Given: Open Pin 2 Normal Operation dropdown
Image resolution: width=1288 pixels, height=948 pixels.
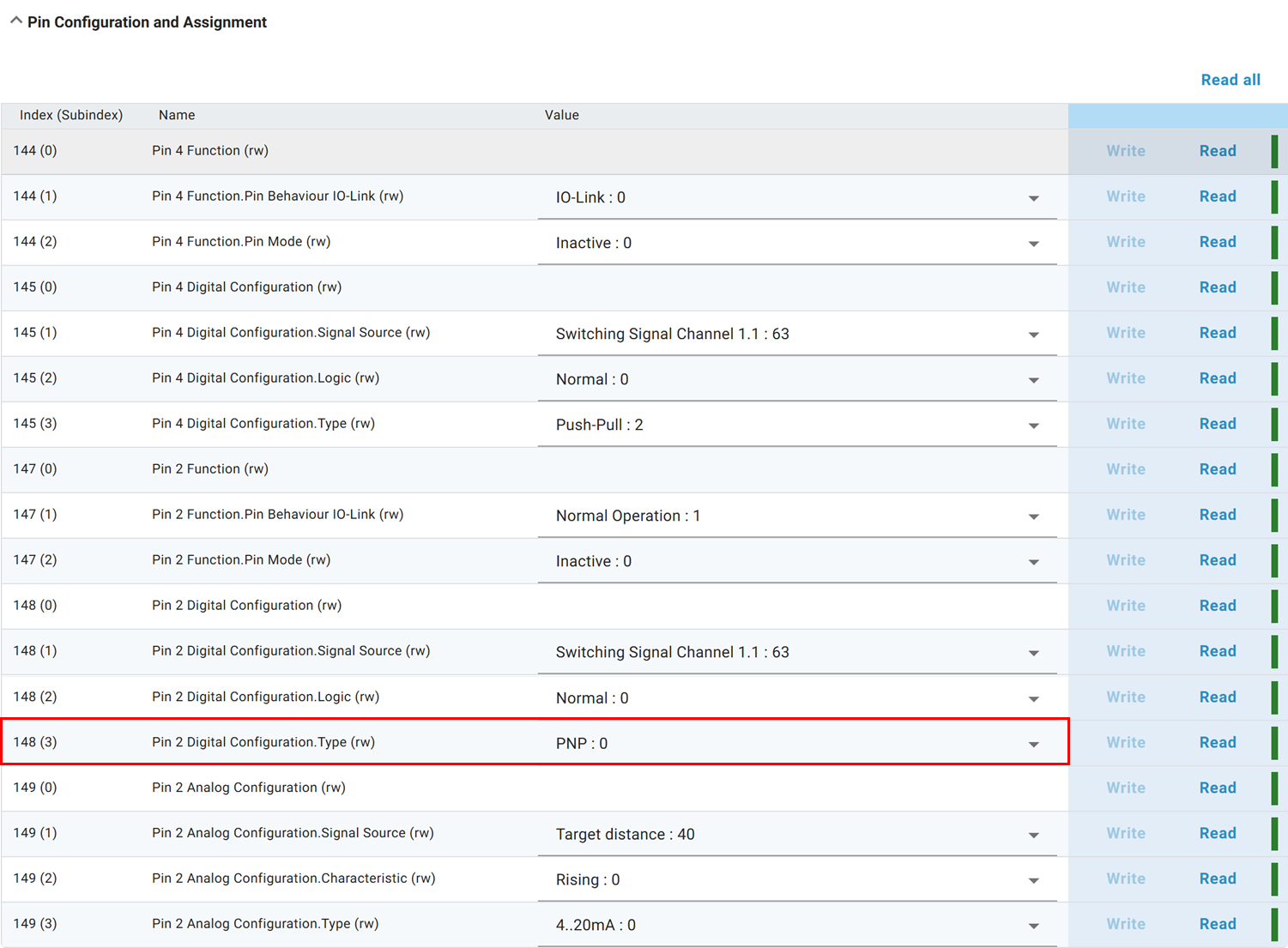Looking at the screenshot, I should click(1033, 516).
